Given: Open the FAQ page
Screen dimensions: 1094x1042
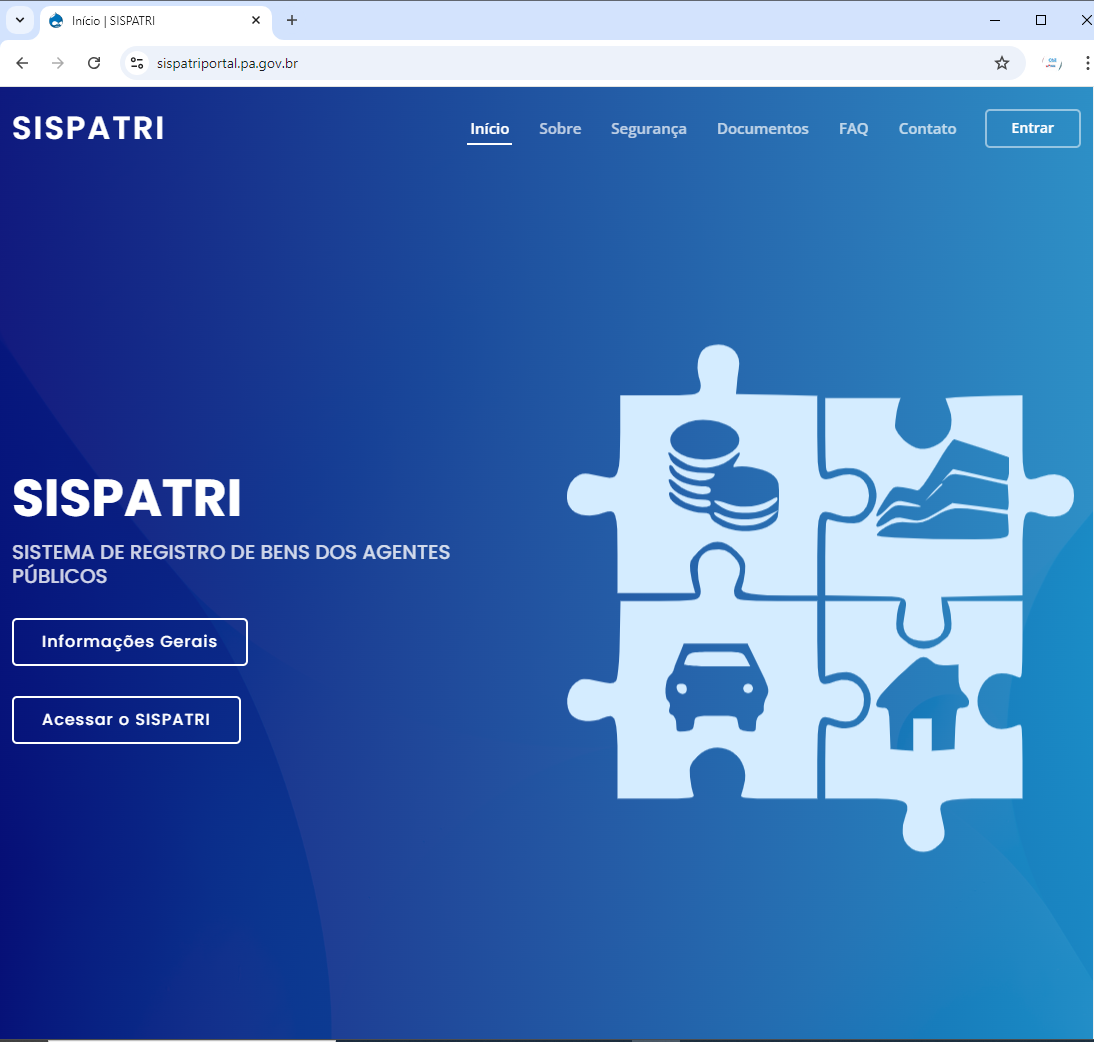Looking at the screenshot, I should pos(853,129).
